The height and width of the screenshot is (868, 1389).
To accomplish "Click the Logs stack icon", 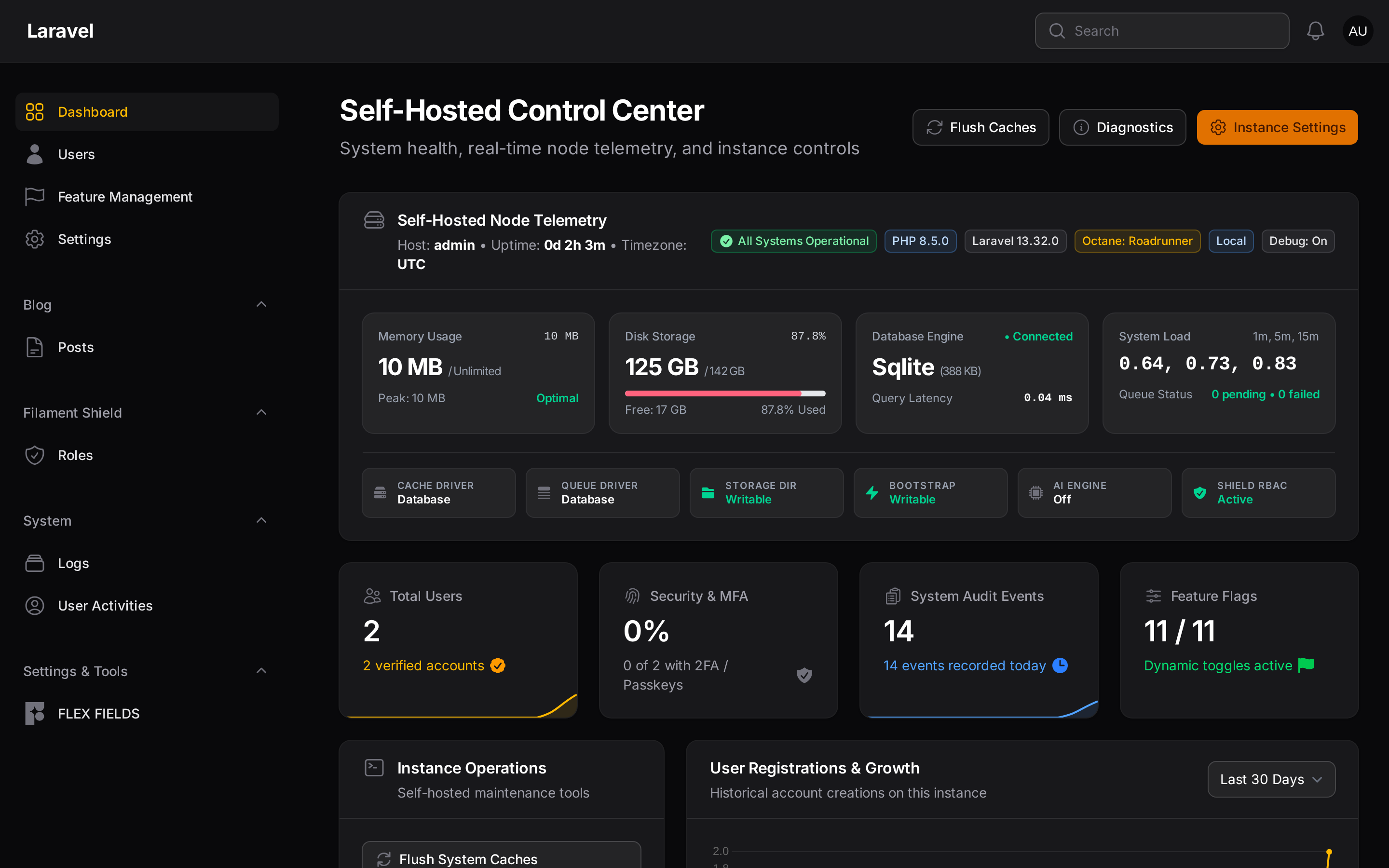I will pos(34,563).
